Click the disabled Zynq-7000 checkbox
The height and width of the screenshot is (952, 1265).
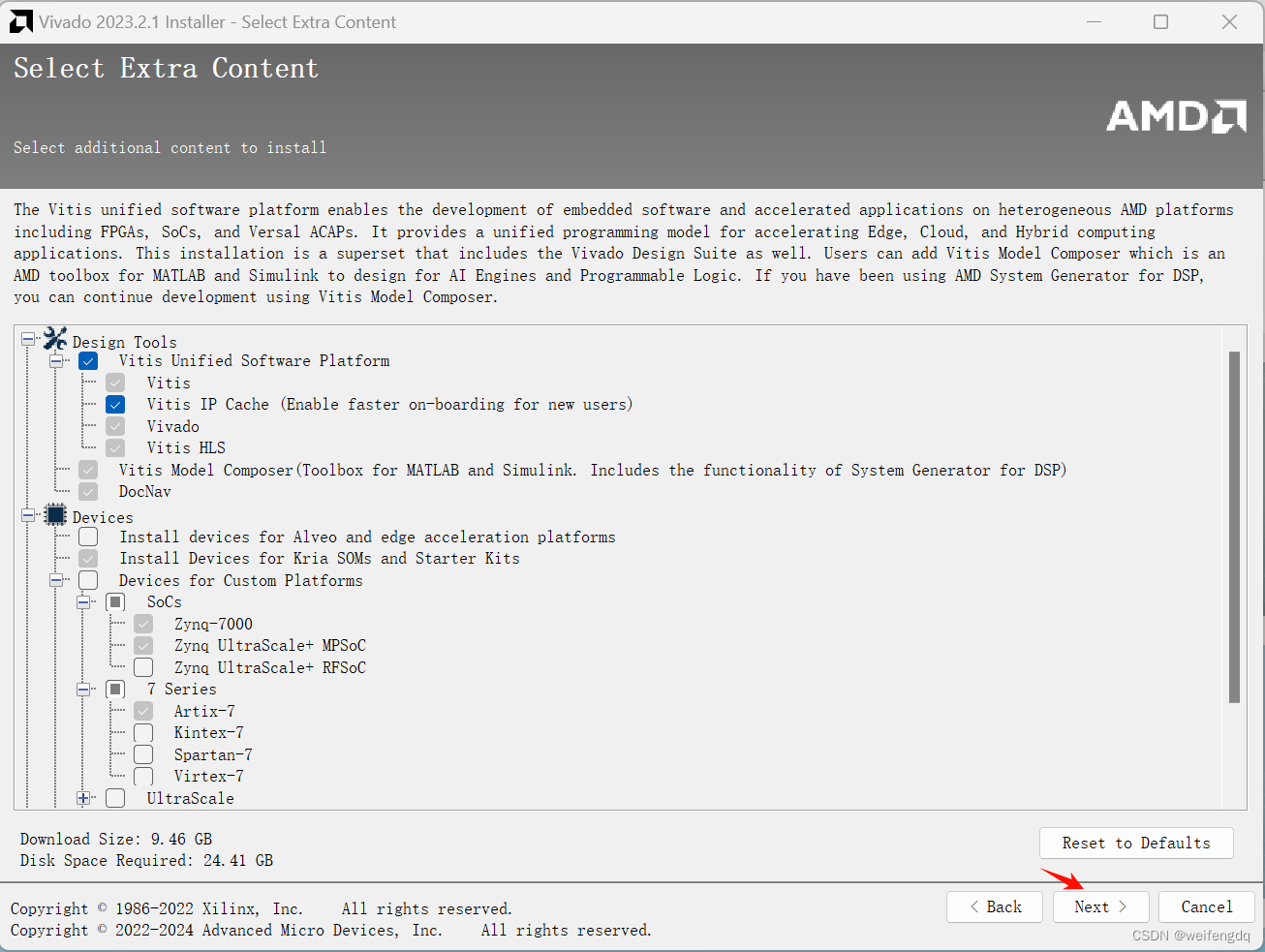pyautogui.click(x=143, y=624)
